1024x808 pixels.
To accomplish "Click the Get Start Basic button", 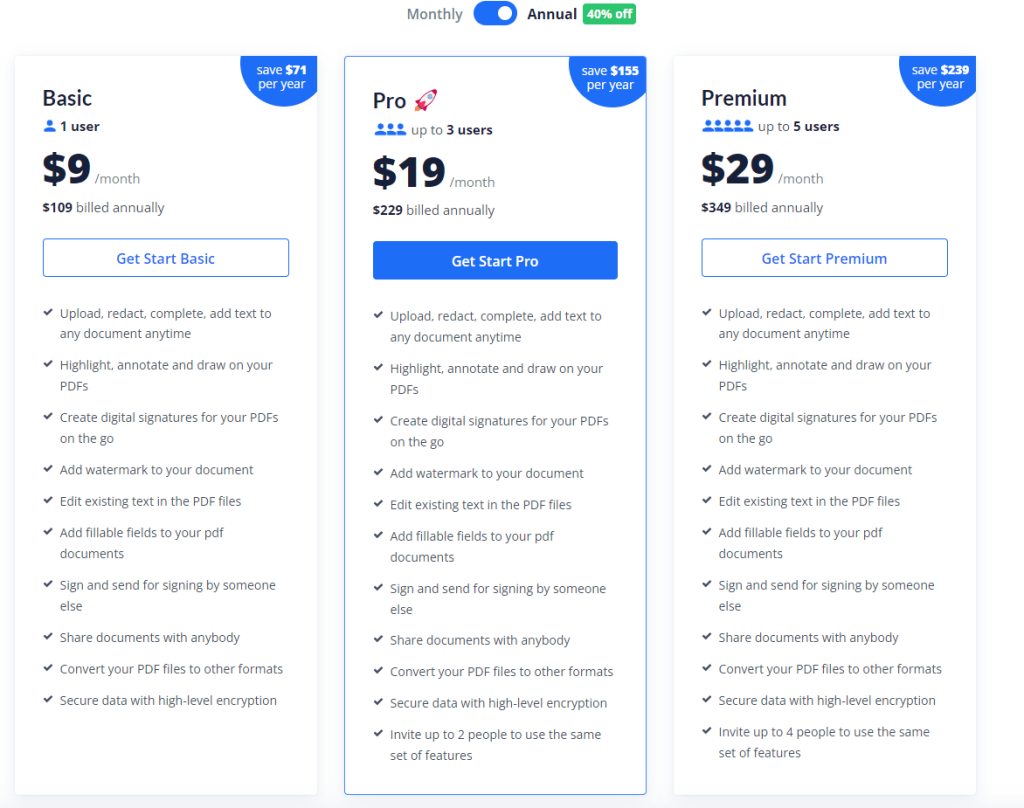I will point(166,258).
